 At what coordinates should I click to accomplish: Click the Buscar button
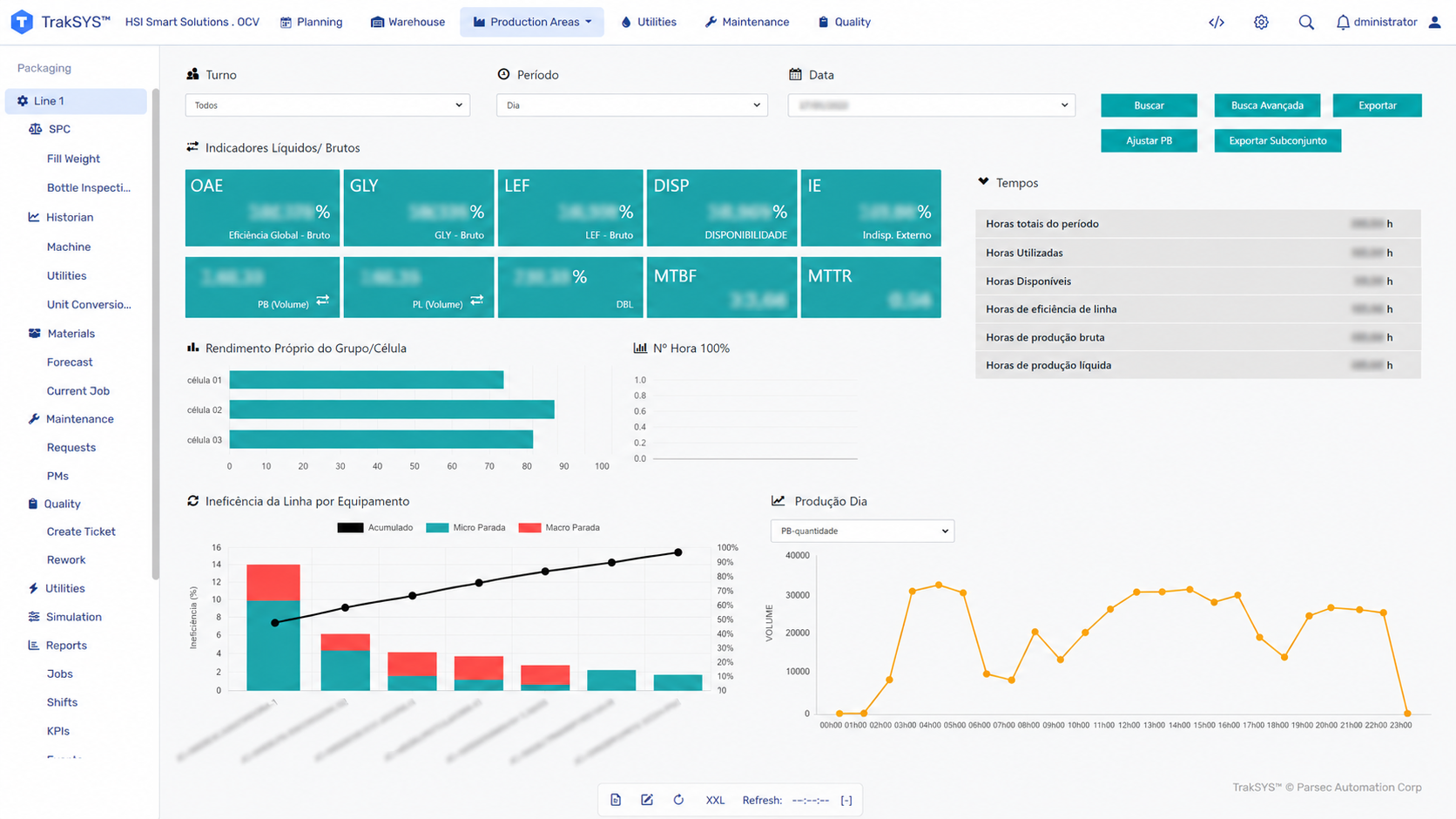click(1149, 105)
